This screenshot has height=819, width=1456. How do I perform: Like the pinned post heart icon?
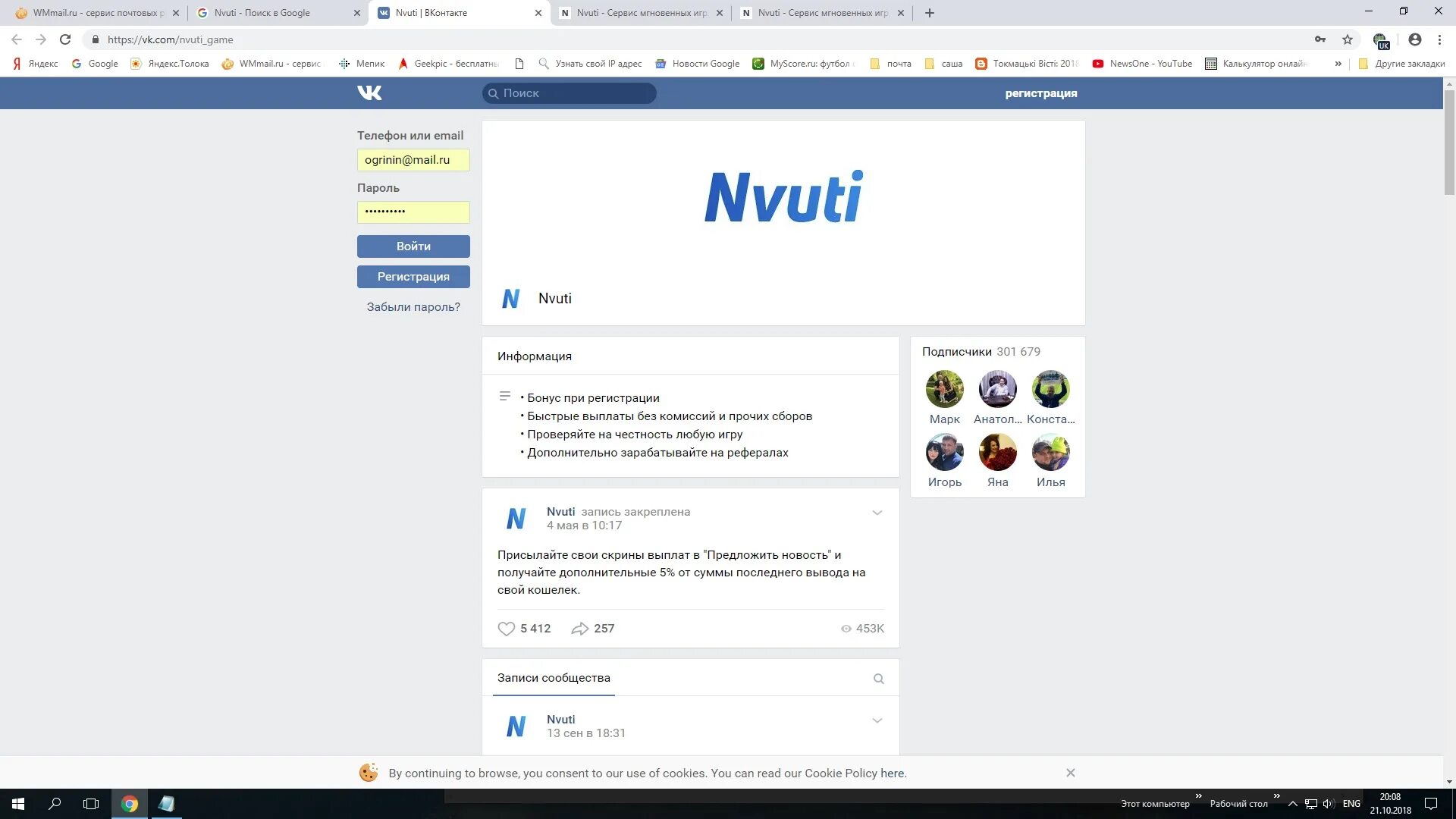pos(506,629)
